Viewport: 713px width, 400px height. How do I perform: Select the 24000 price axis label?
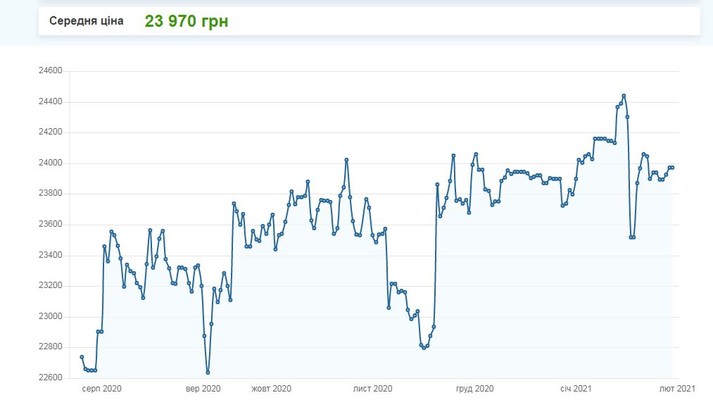click(x=49, y=163)
